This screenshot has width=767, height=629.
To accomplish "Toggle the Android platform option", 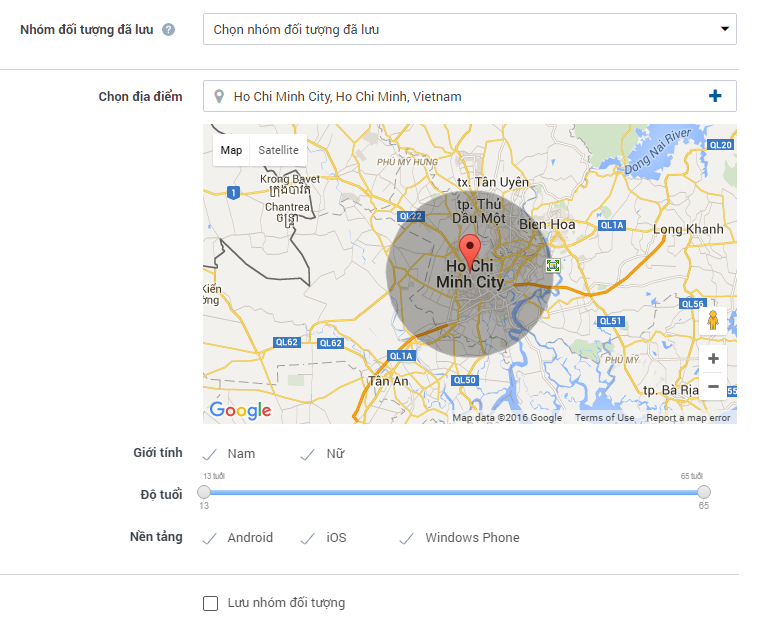I will tap(238, 538).
